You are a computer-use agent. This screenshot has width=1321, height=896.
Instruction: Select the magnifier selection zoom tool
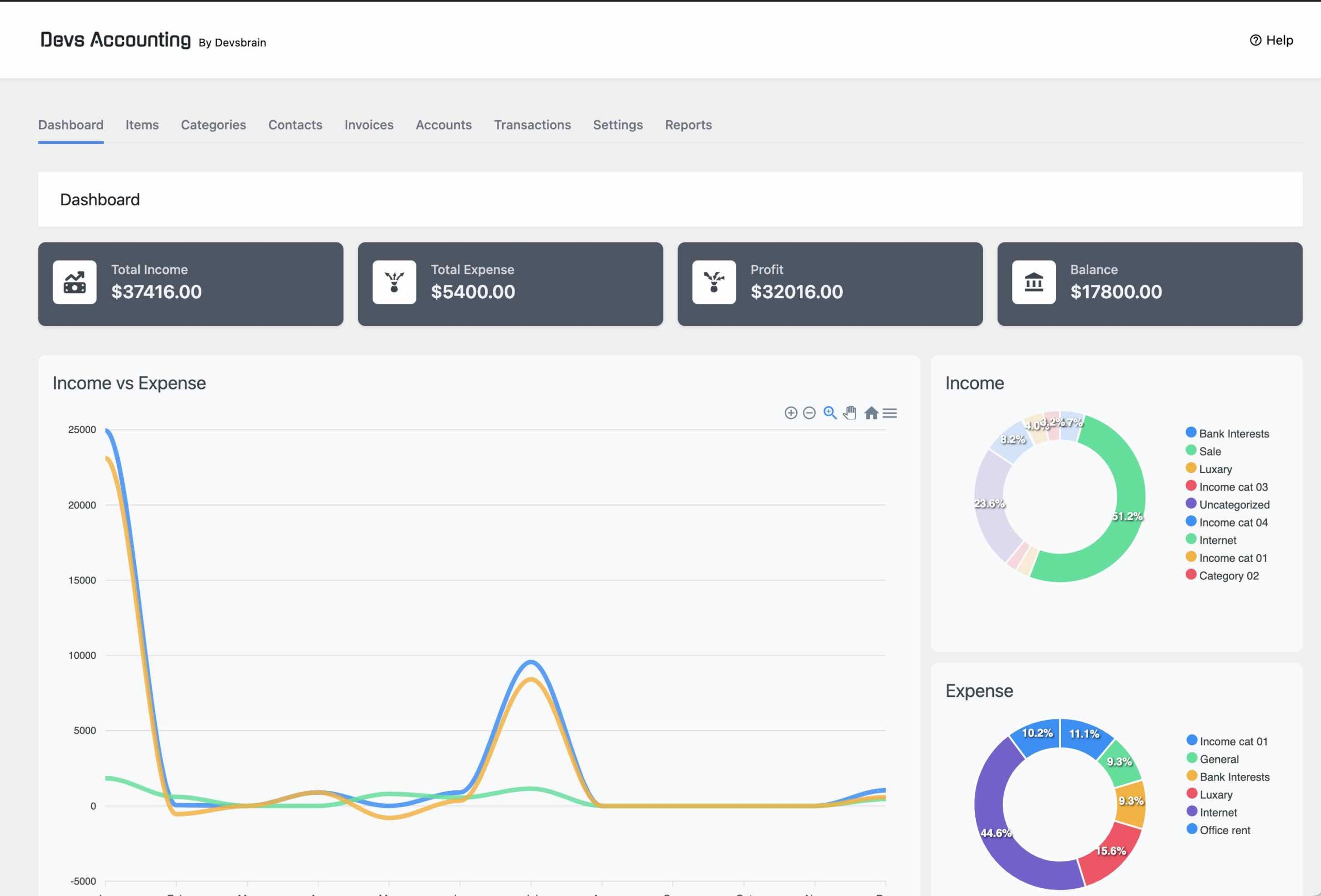pos(830,413)
